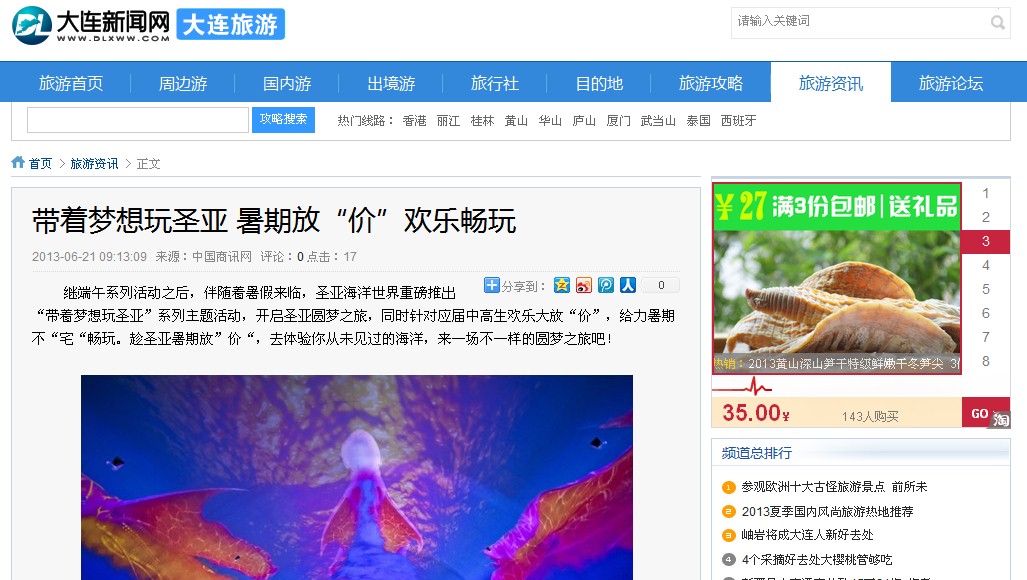This screenshot has width=1027, height=580.
Task: Focus the 请输入关键词 search field
Action: [859, 23]
